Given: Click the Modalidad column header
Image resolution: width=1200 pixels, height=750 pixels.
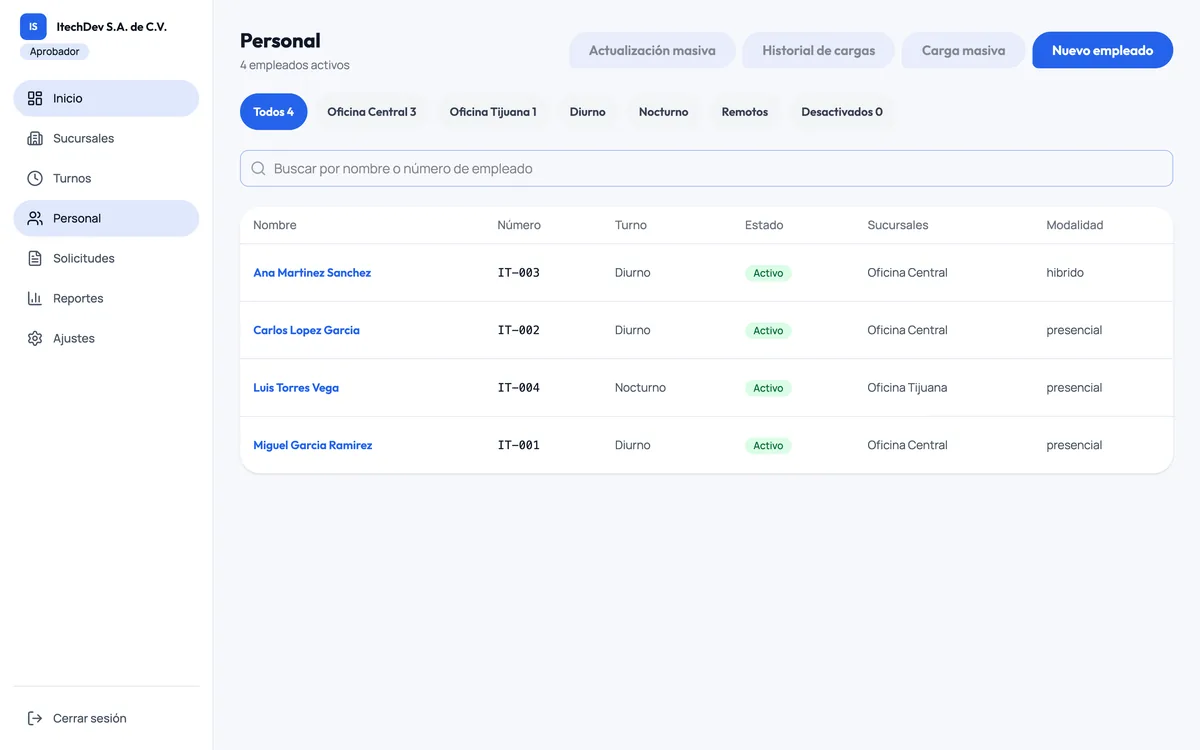Looking at the screenshot, I should pos(1075,225).
